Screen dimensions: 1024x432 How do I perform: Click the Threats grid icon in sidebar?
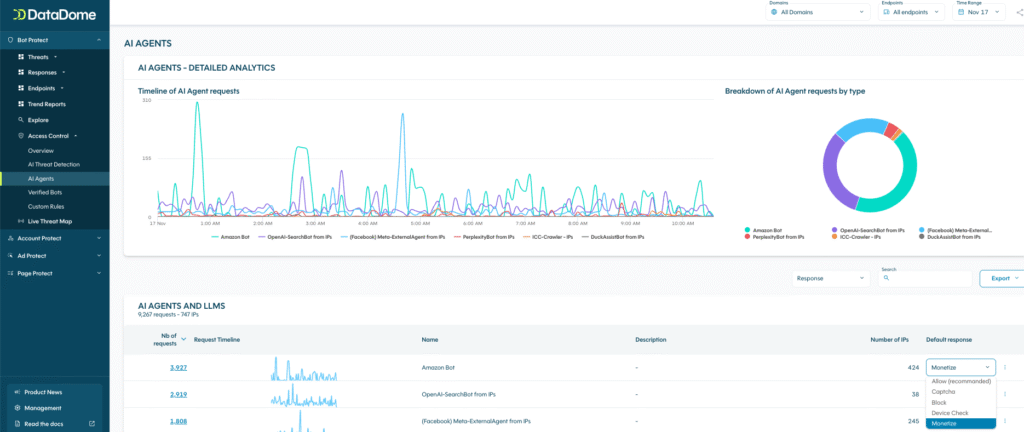tap(20, 57)
